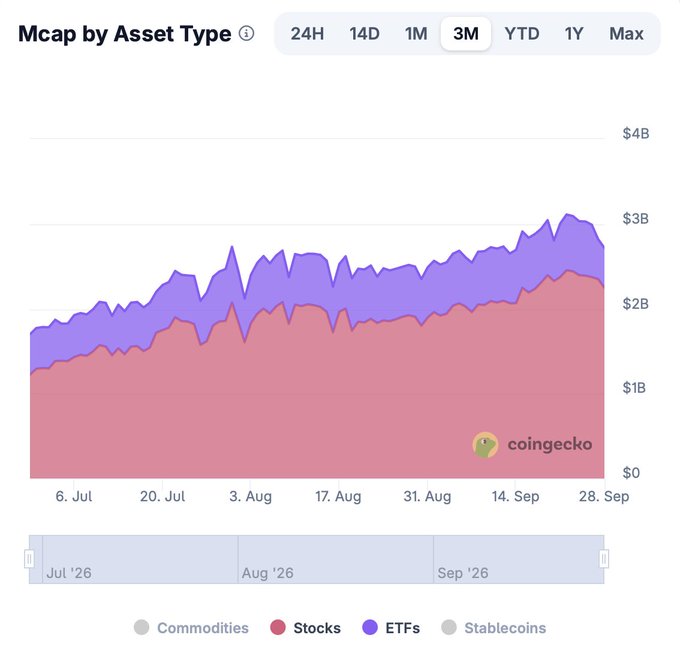Click the $2B y-axis label
This screenshot has width=680, height=656.
pyautogui.click(x=636, y=304)
